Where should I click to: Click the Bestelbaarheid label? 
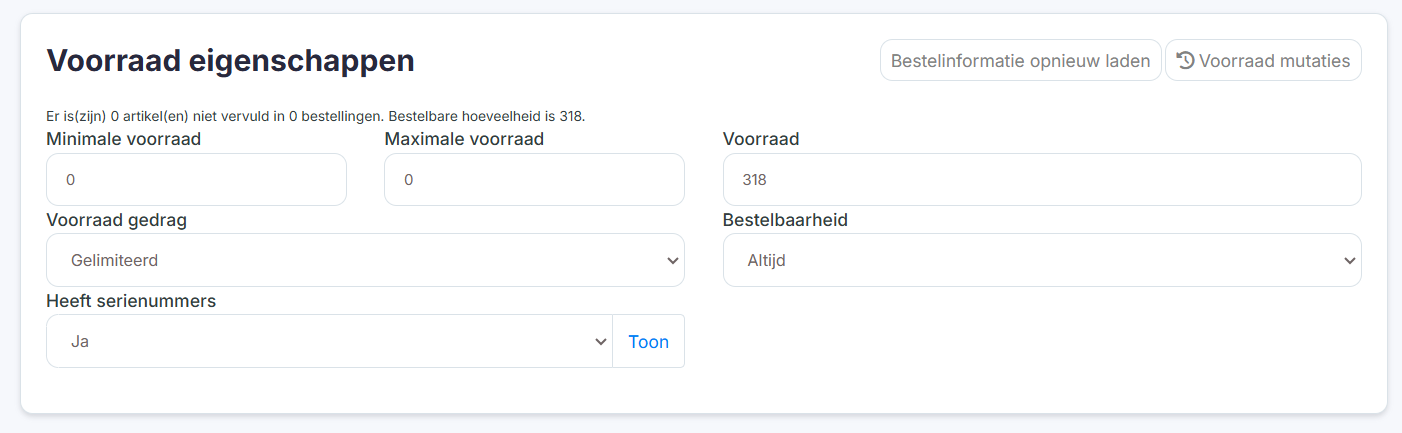tap(785, 220)
